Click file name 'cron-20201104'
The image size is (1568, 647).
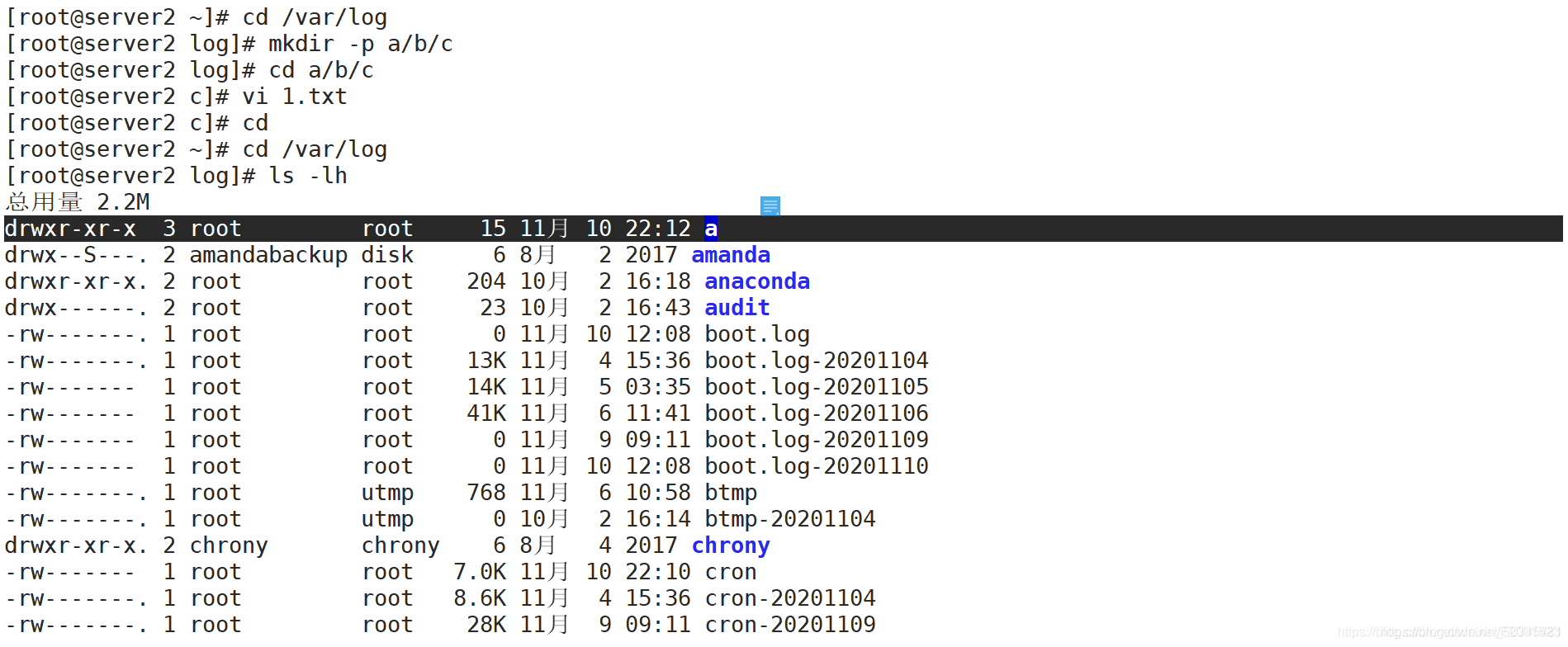790,598
